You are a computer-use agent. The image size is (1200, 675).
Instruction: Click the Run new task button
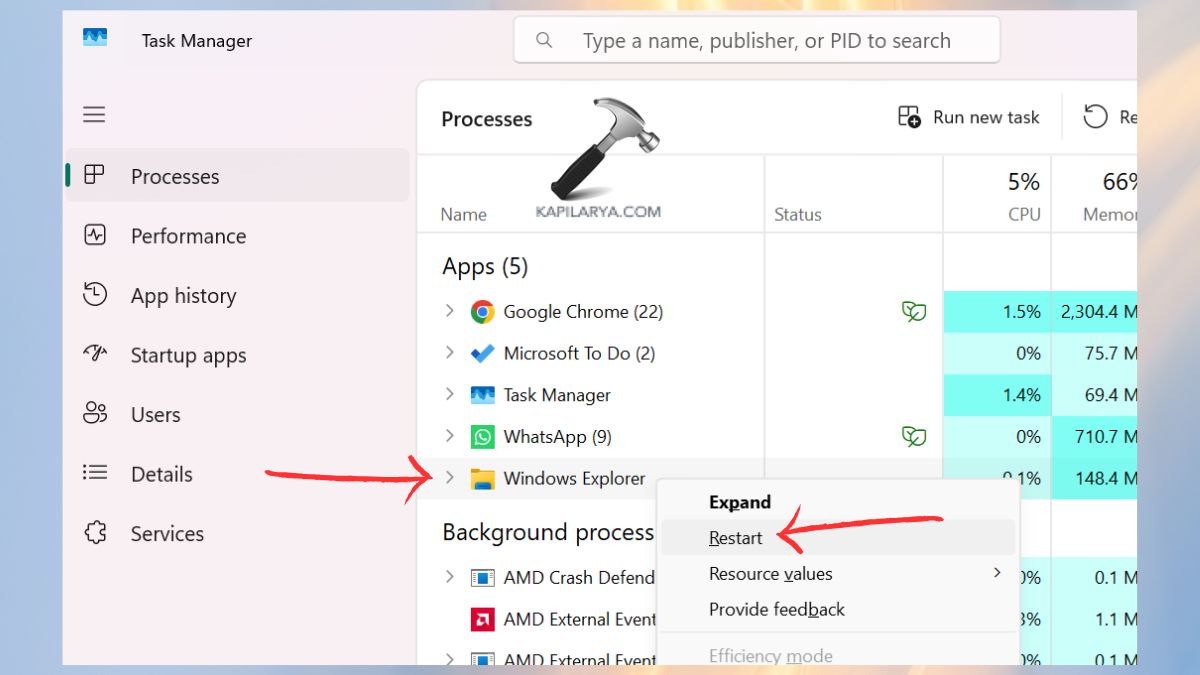coord(968,117)
